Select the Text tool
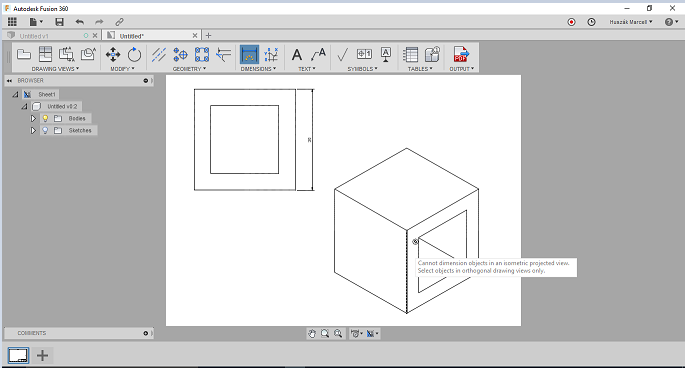This screenshot has height=368, width=685. click(x=297, y=55)
